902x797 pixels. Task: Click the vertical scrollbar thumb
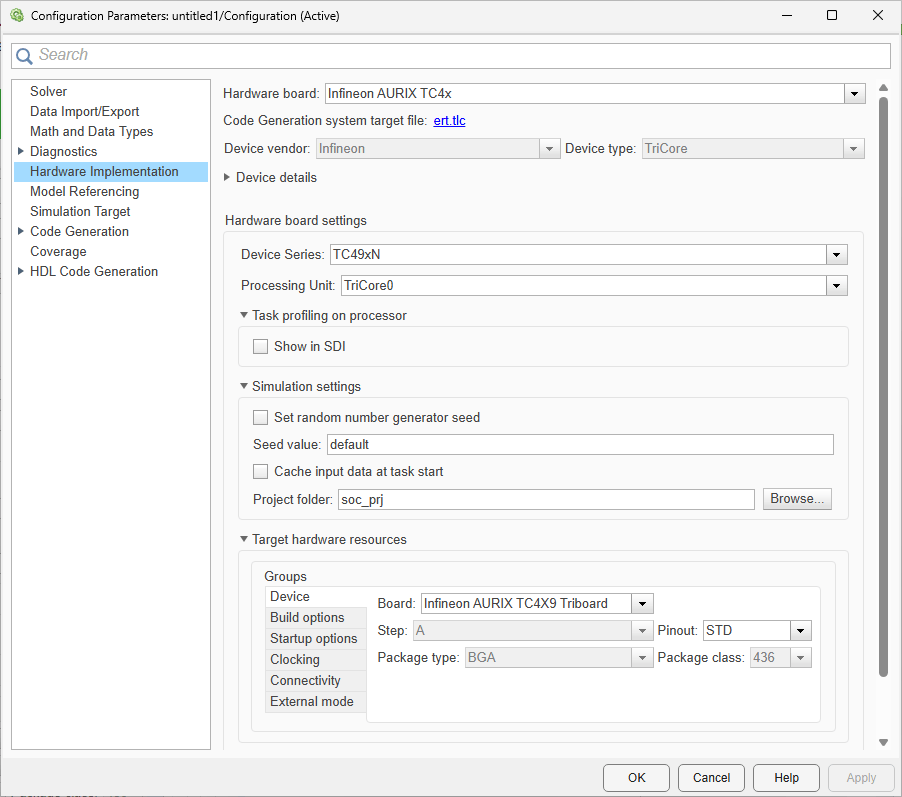pos(883,387)
